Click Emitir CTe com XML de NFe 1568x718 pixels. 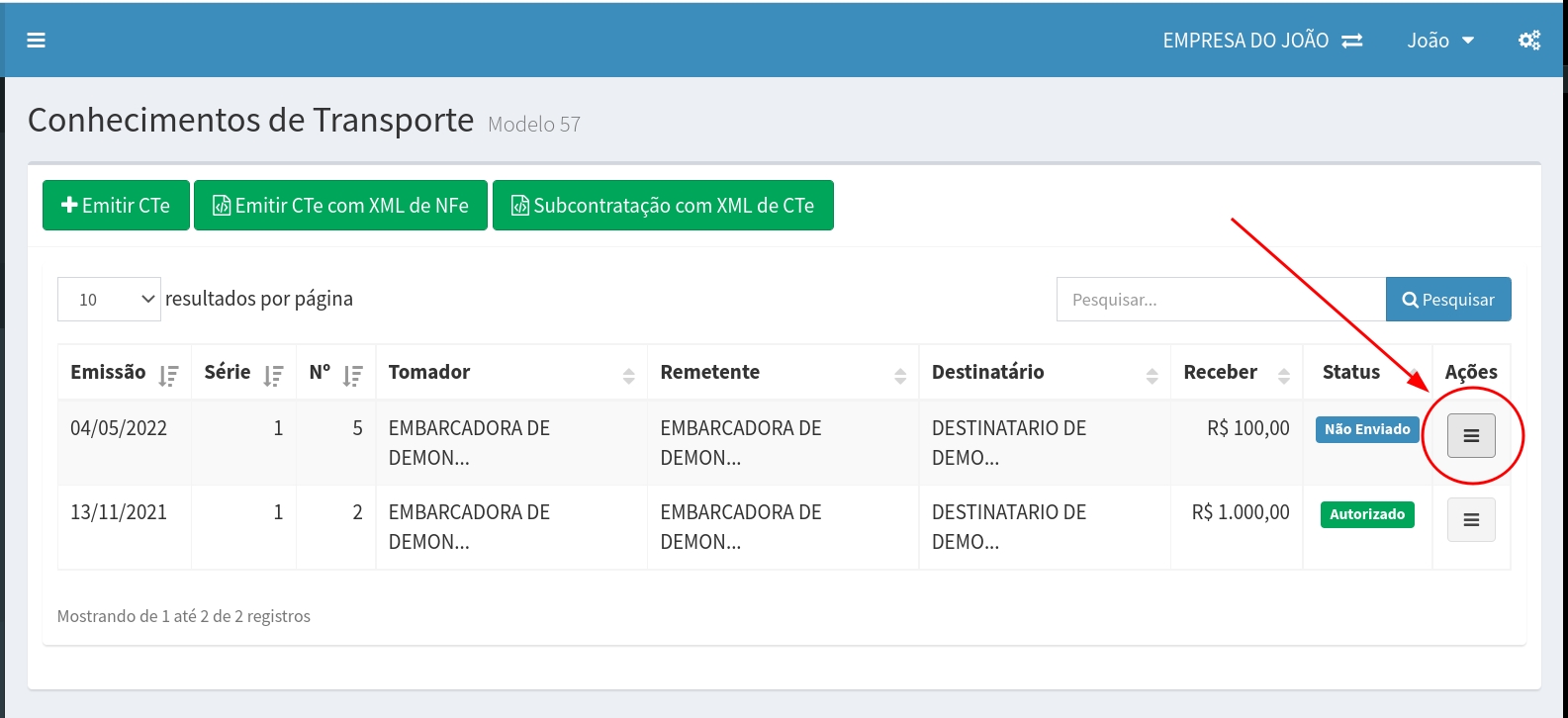[340, 206]
